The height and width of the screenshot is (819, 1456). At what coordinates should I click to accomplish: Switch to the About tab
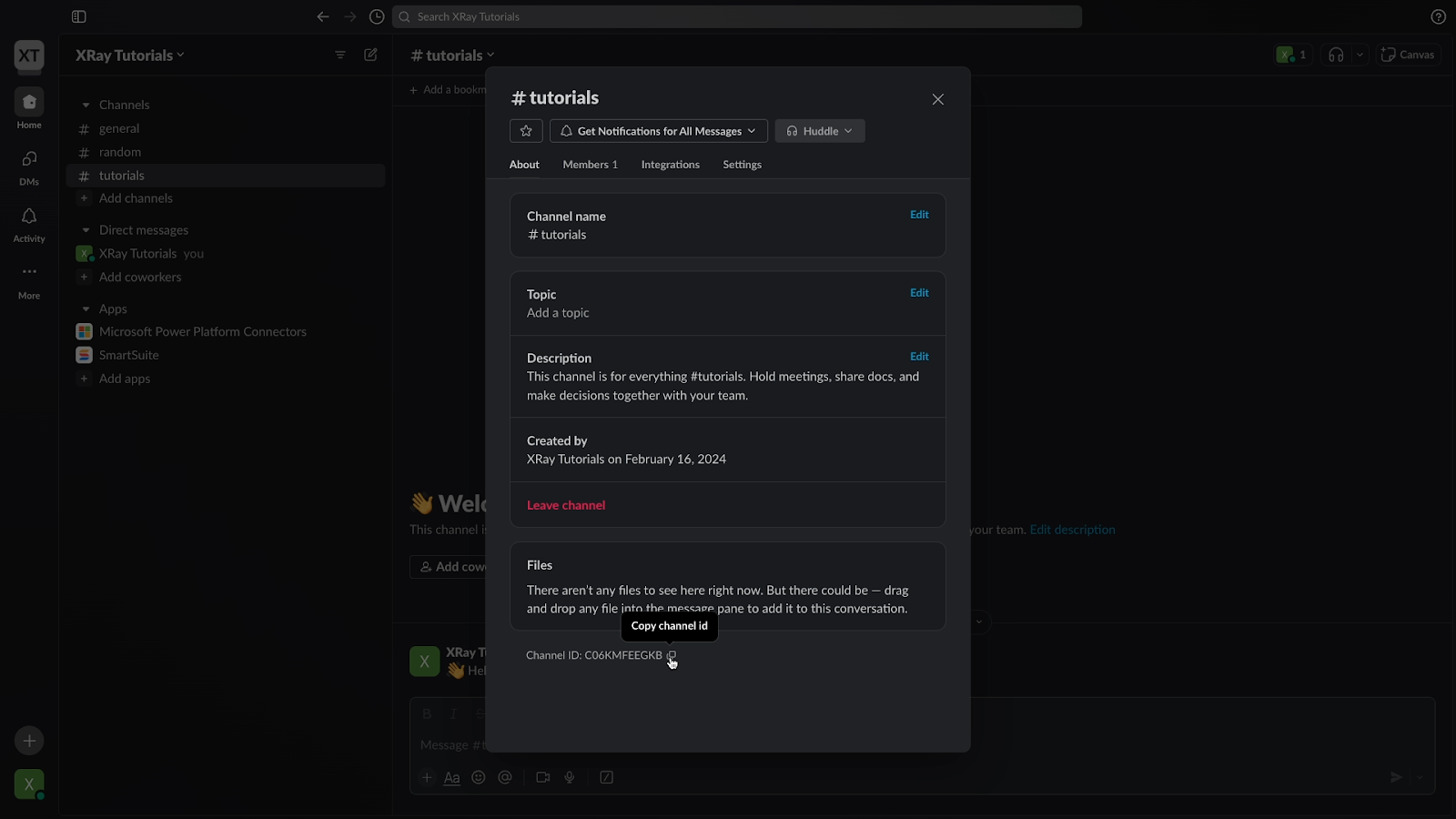tap(524, 165)
